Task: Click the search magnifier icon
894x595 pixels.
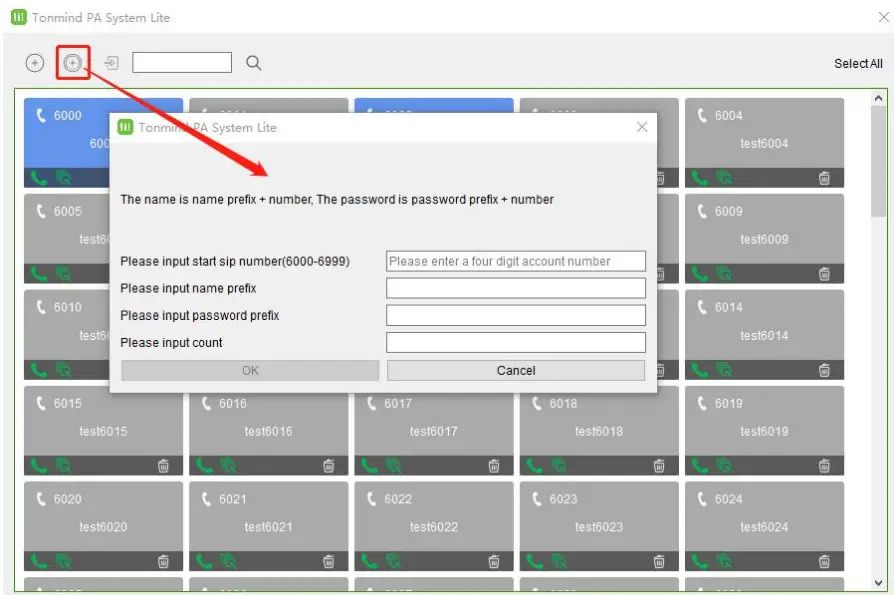Action: click(x=253, y=62)
